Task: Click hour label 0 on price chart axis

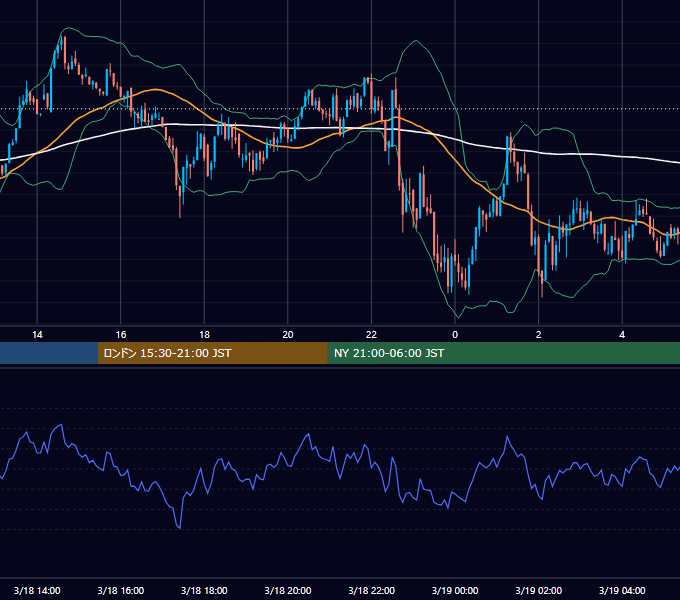Action: (x=455, y=335)
